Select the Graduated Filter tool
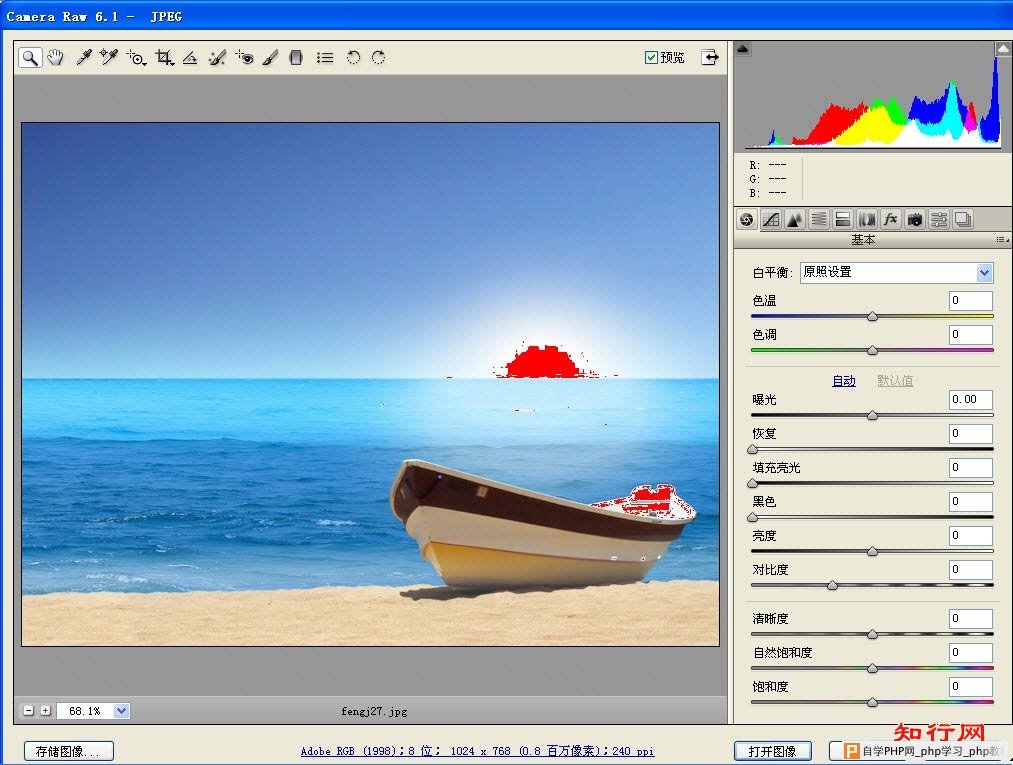 [x=296, y=58]
